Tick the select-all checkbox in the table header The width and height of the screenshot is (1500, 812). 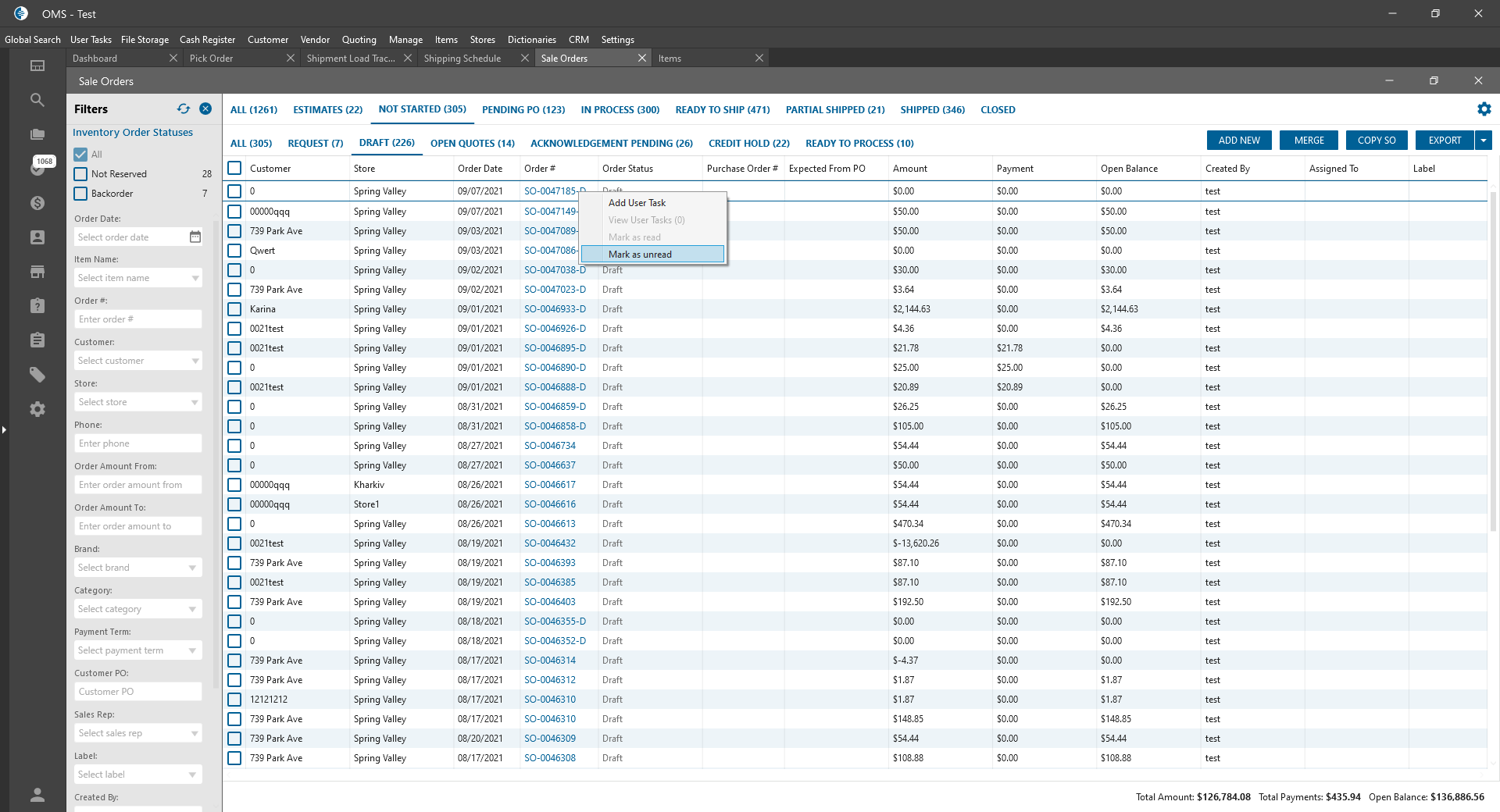(x=234, y=169)
